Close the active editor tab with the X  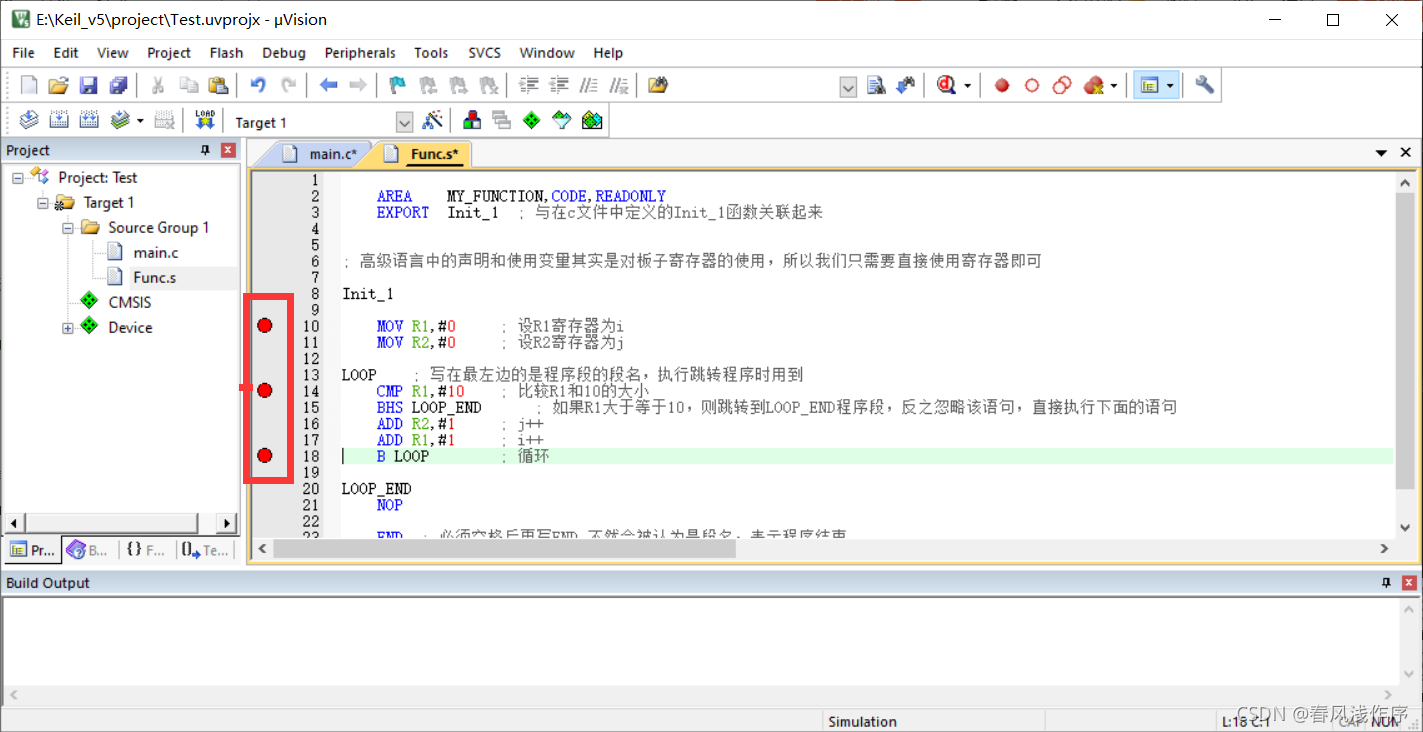tap(1406, 153)
